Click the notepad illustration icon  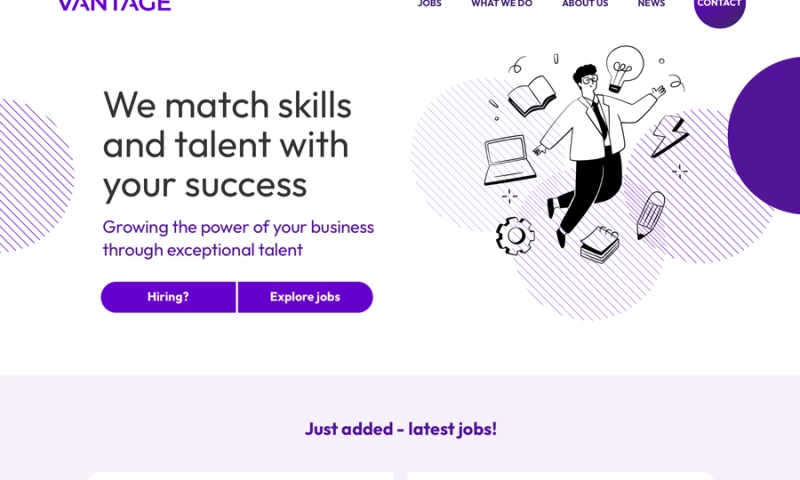599,244
